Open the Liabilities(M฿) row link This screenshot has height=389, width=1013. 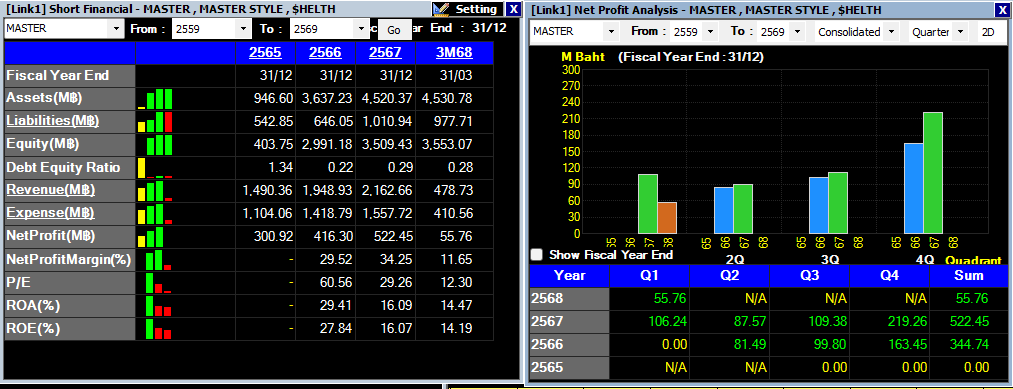pyautogui.click(x=53, y=121)
